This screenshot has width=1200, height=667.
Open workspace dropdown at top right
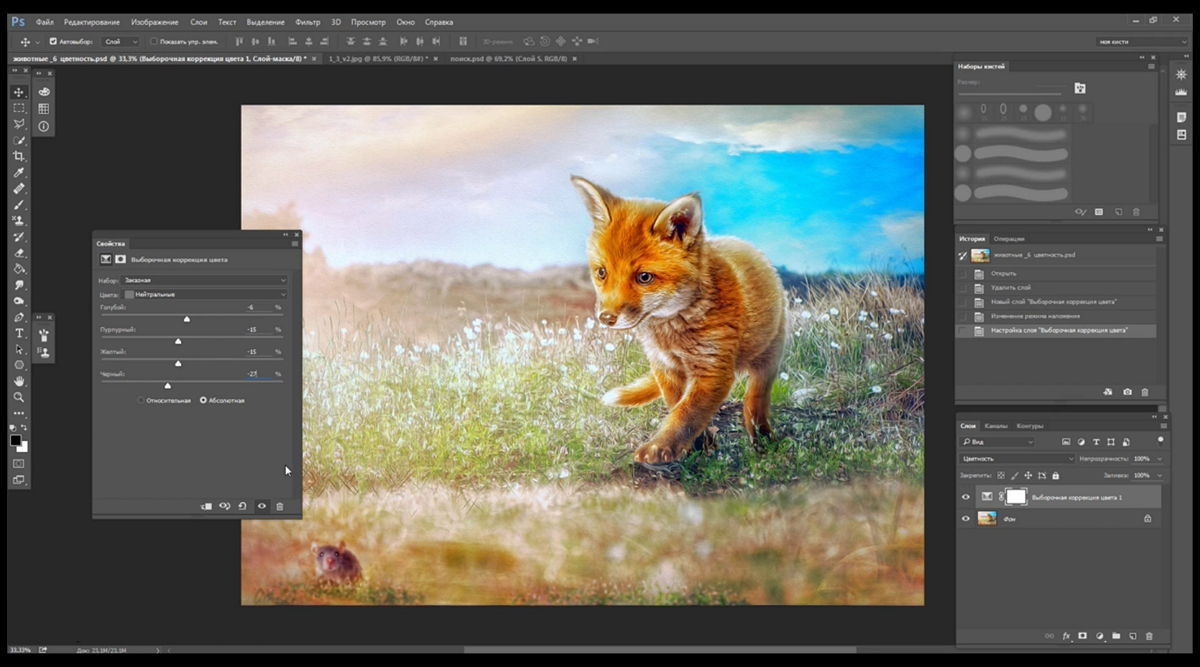[x=1140, y=42]
